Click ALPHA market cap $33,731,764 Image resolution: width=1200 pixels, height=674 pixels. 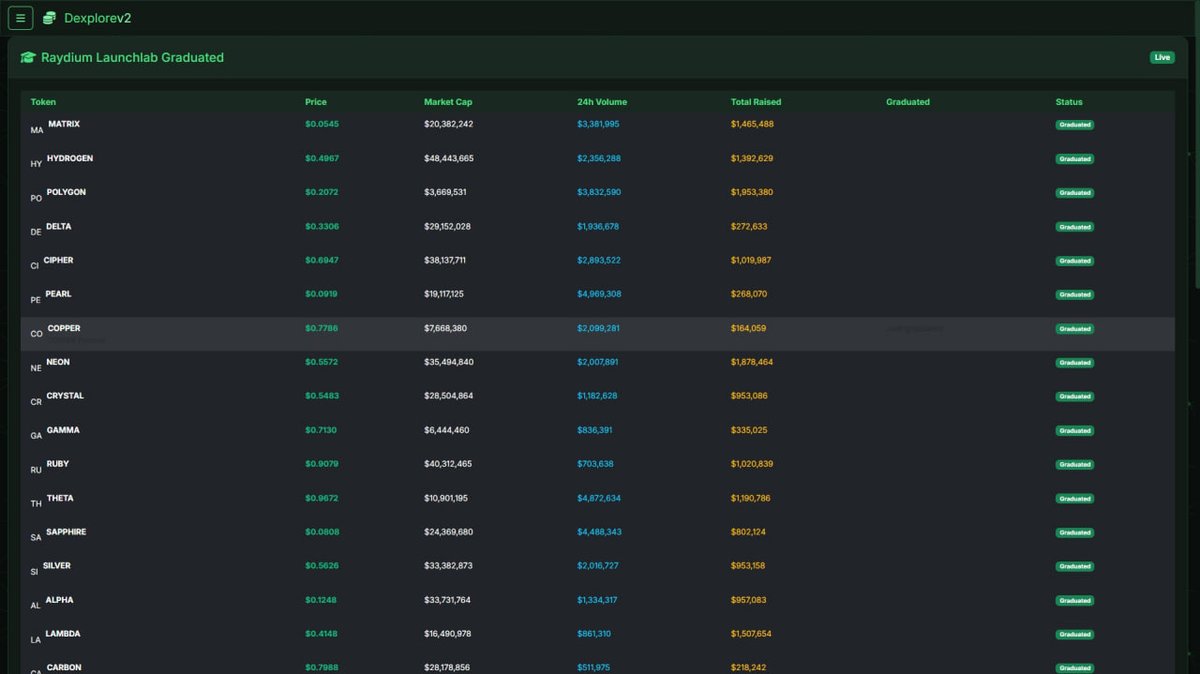pos(447,600)
